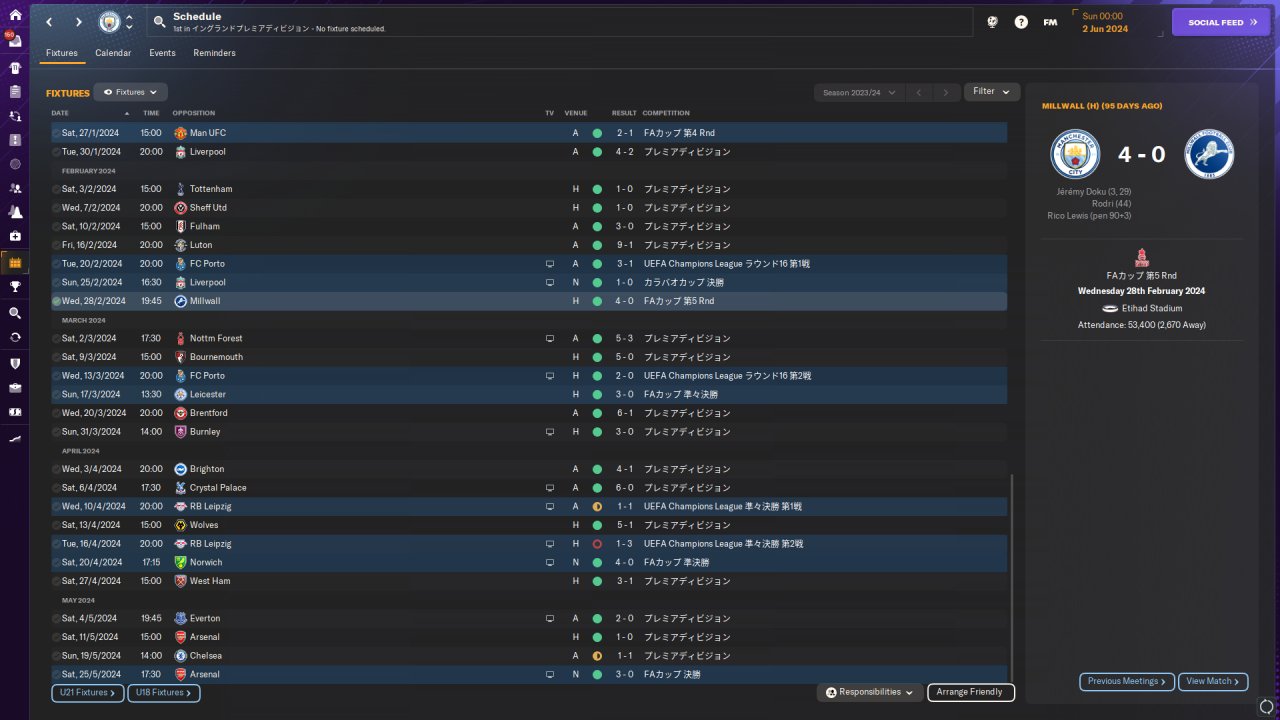Switch to the Reminders tab
This screenshot has width=1280, height=720.
click(x=215, y=53)
